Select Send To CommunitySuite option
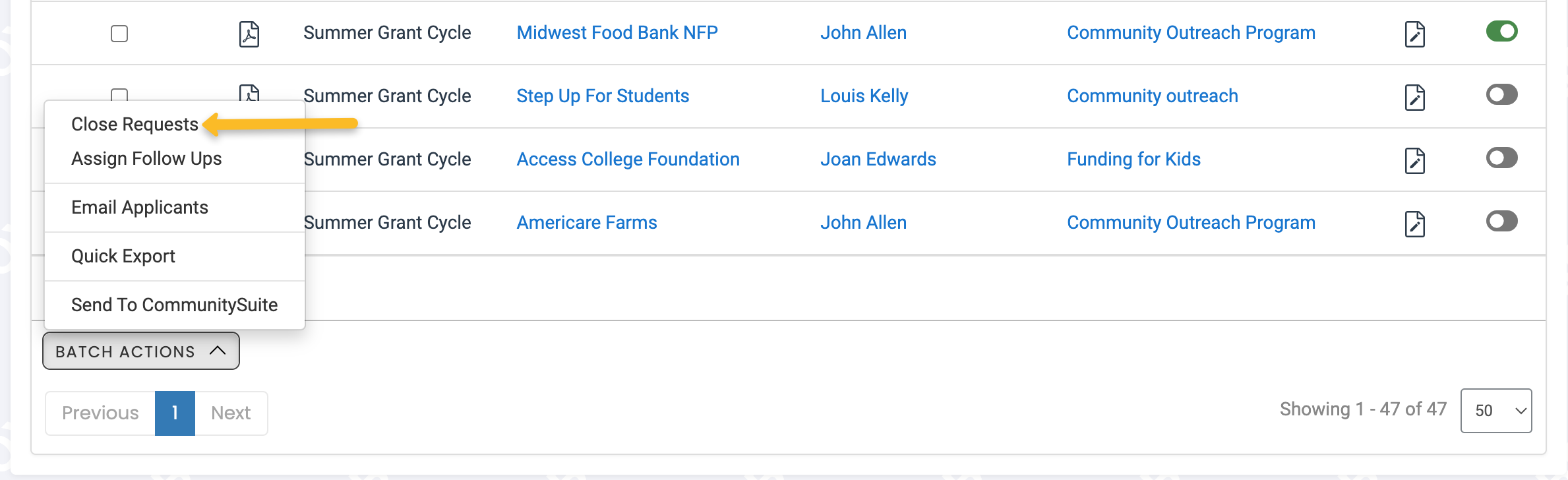The height and width of the screenshot is (480, 1568). (174, 304)
